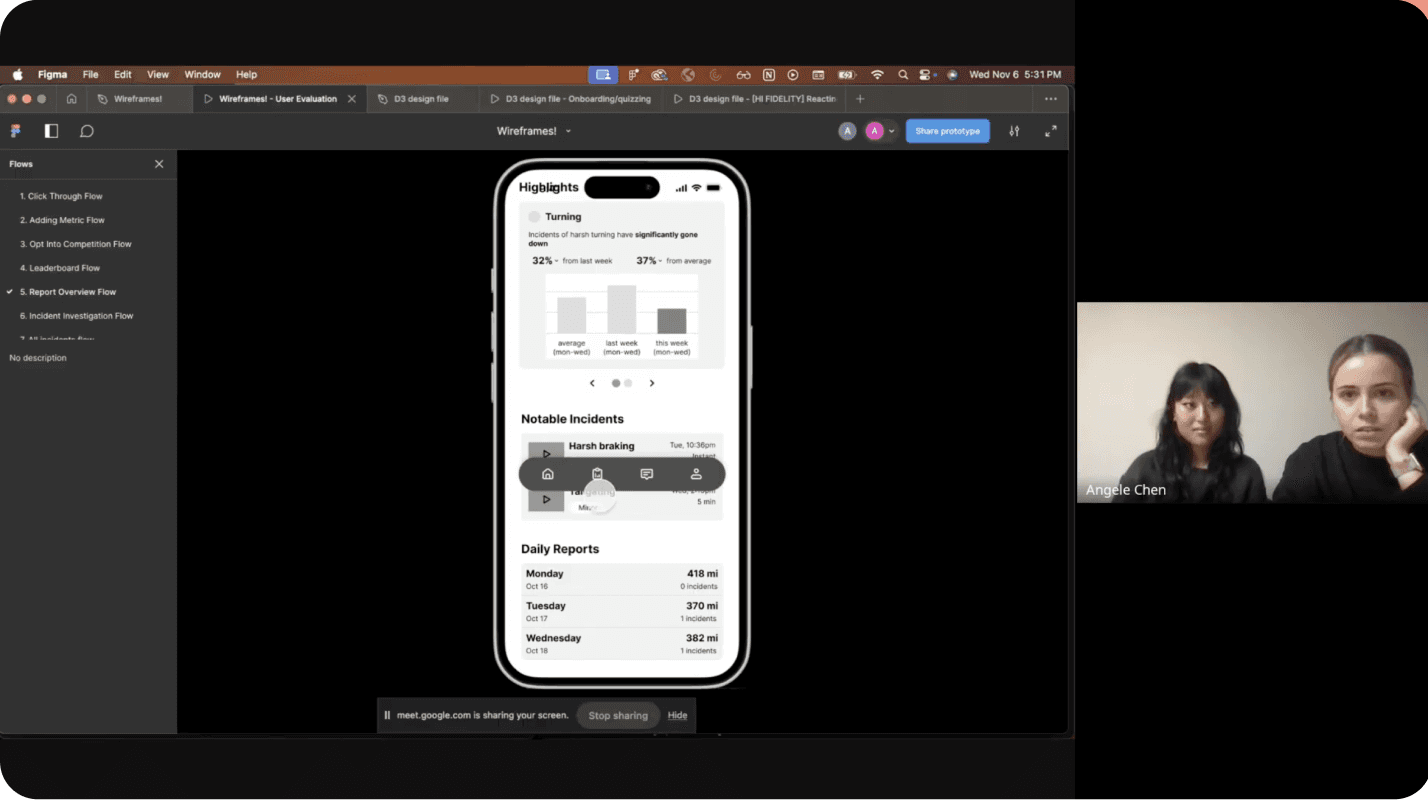This screenshot has height=800, width=1428.
Task: Click the Hide link in sharing bar
Action: click(677, 715)
